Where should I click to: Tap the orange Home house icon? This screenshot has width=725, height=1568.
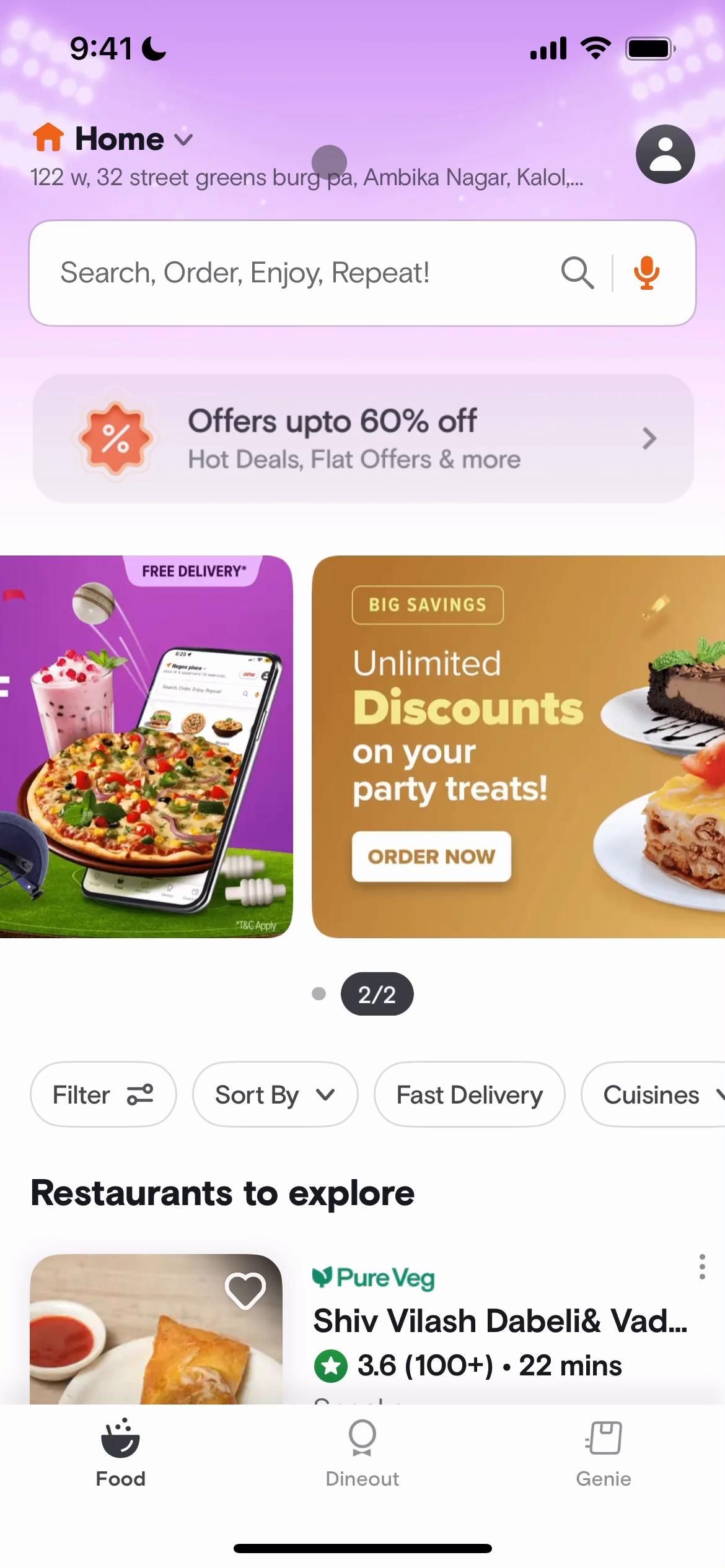coord(48,137)
